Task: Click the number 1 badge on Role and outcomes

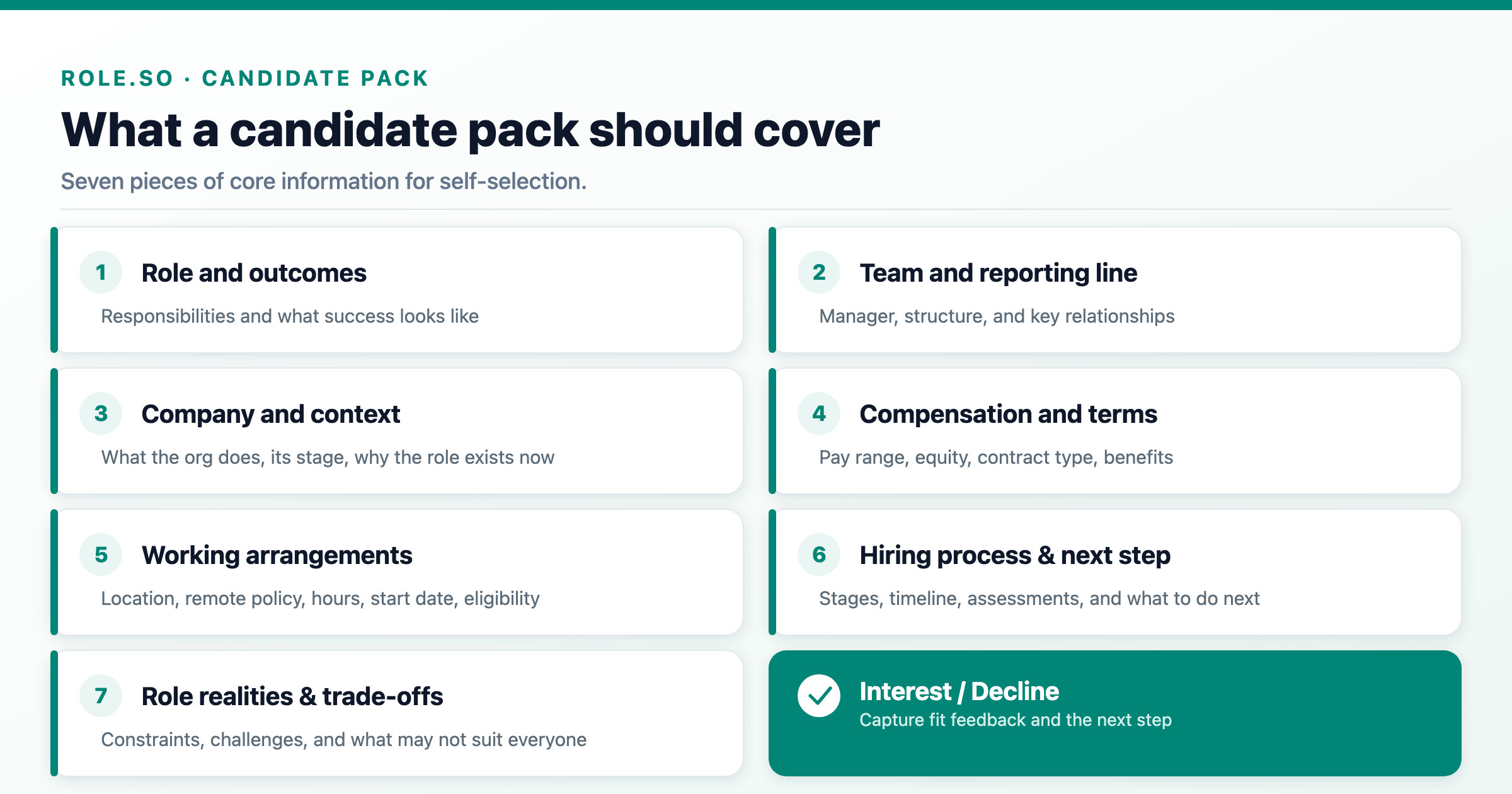Action: click(101, 272)
